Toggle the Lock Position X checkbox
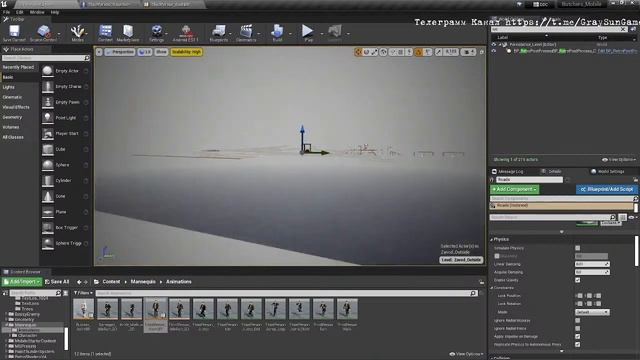This screenshot has height=360, width=640. pyautogui.click(x=580, y=296)
